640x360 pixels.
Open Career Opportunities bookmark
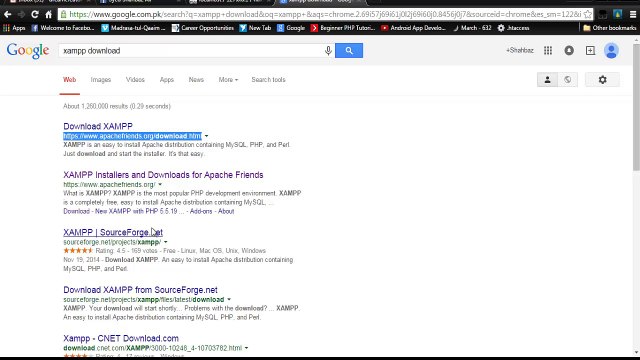[203, 28]
